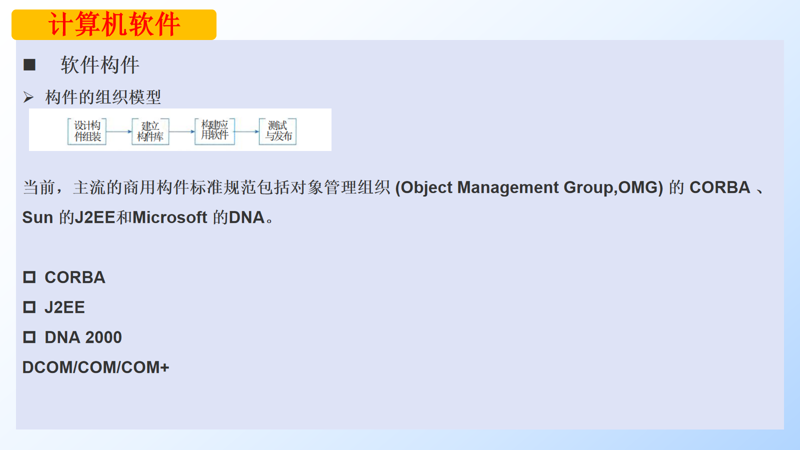Click the 构建应用软件 flowchart box
The image size is (800, 450).
point(214,131)
